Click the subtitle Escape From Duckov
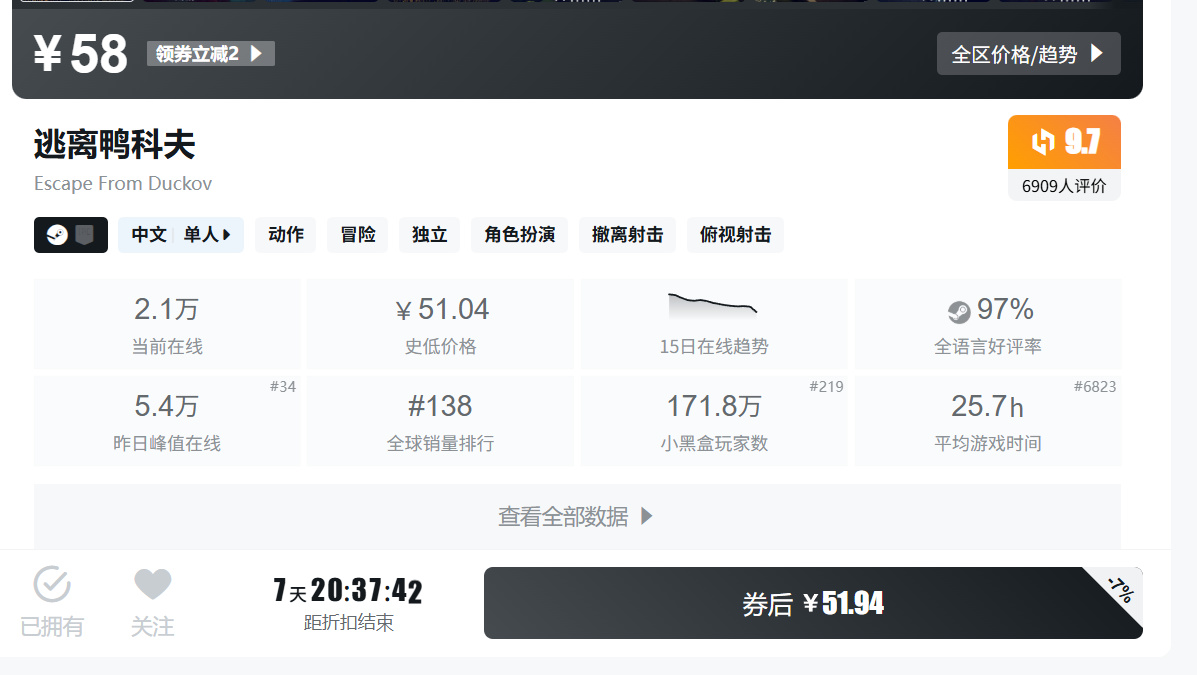The image size is (1197, 675). [x=123, y=183]
